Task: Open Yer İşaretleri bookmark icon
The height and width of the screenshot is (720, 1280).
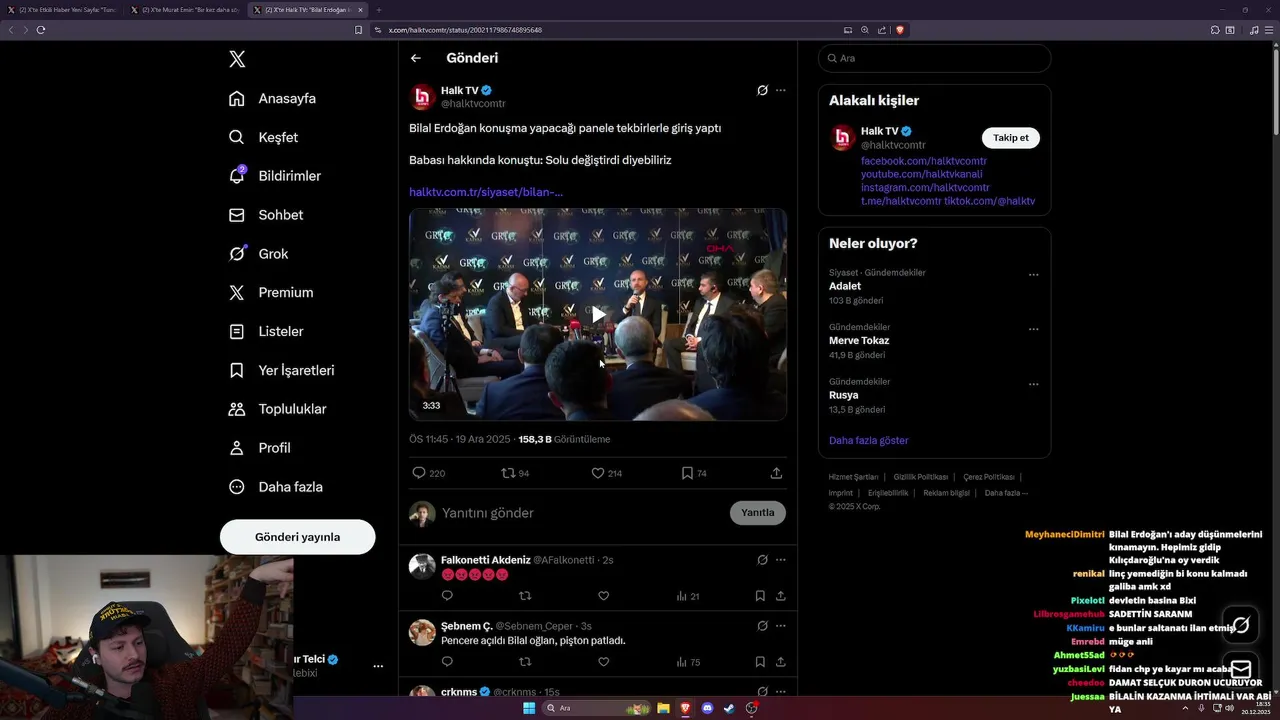Action: pos(237,370)
